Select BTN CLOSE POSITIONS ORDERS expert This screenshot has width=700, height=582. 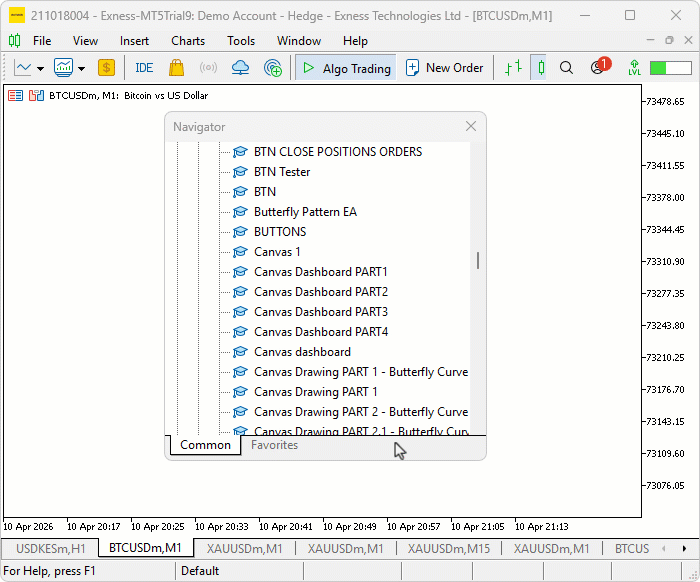pos(338,152)
